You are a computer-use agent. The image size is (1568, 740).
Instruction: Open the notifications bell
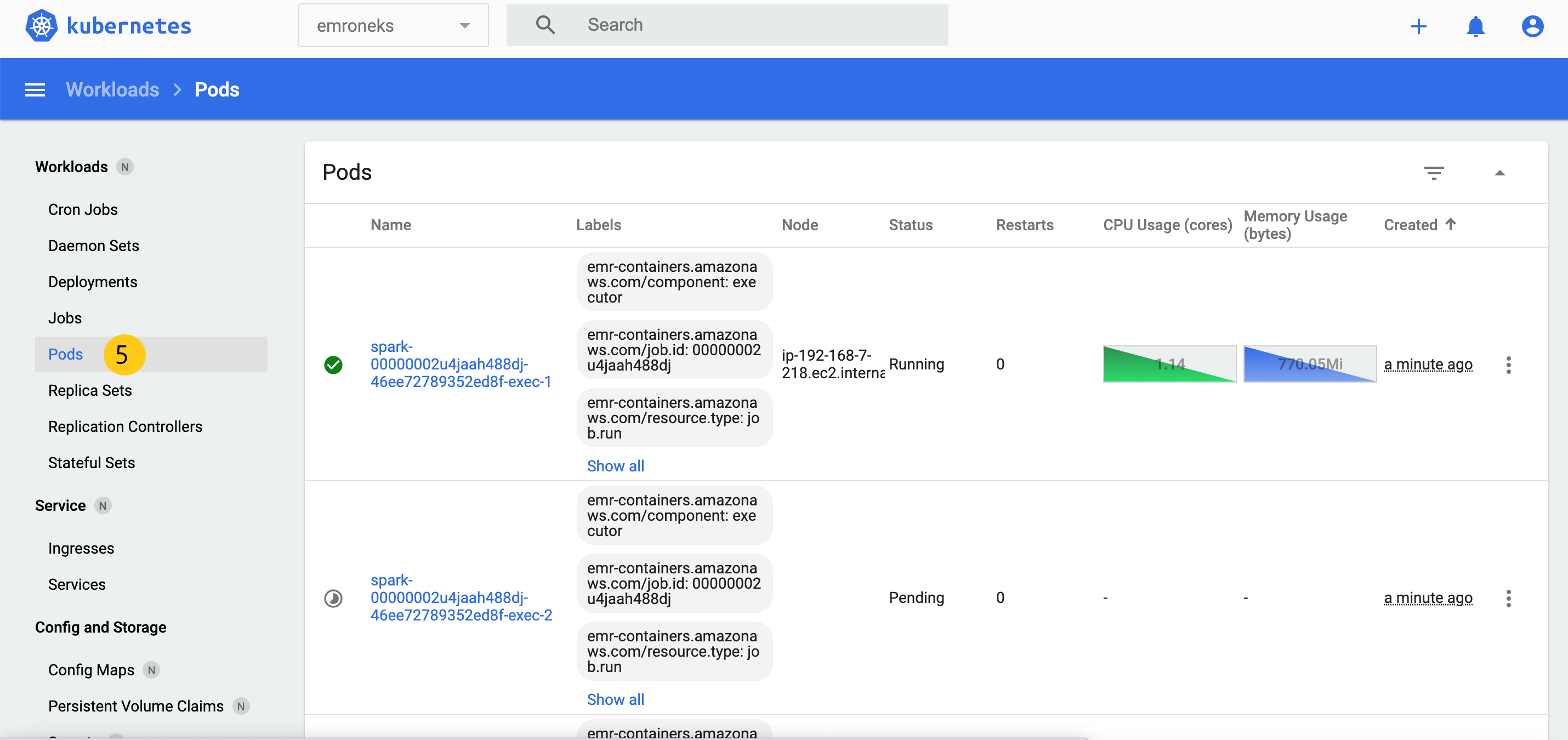coord(1475,26)
